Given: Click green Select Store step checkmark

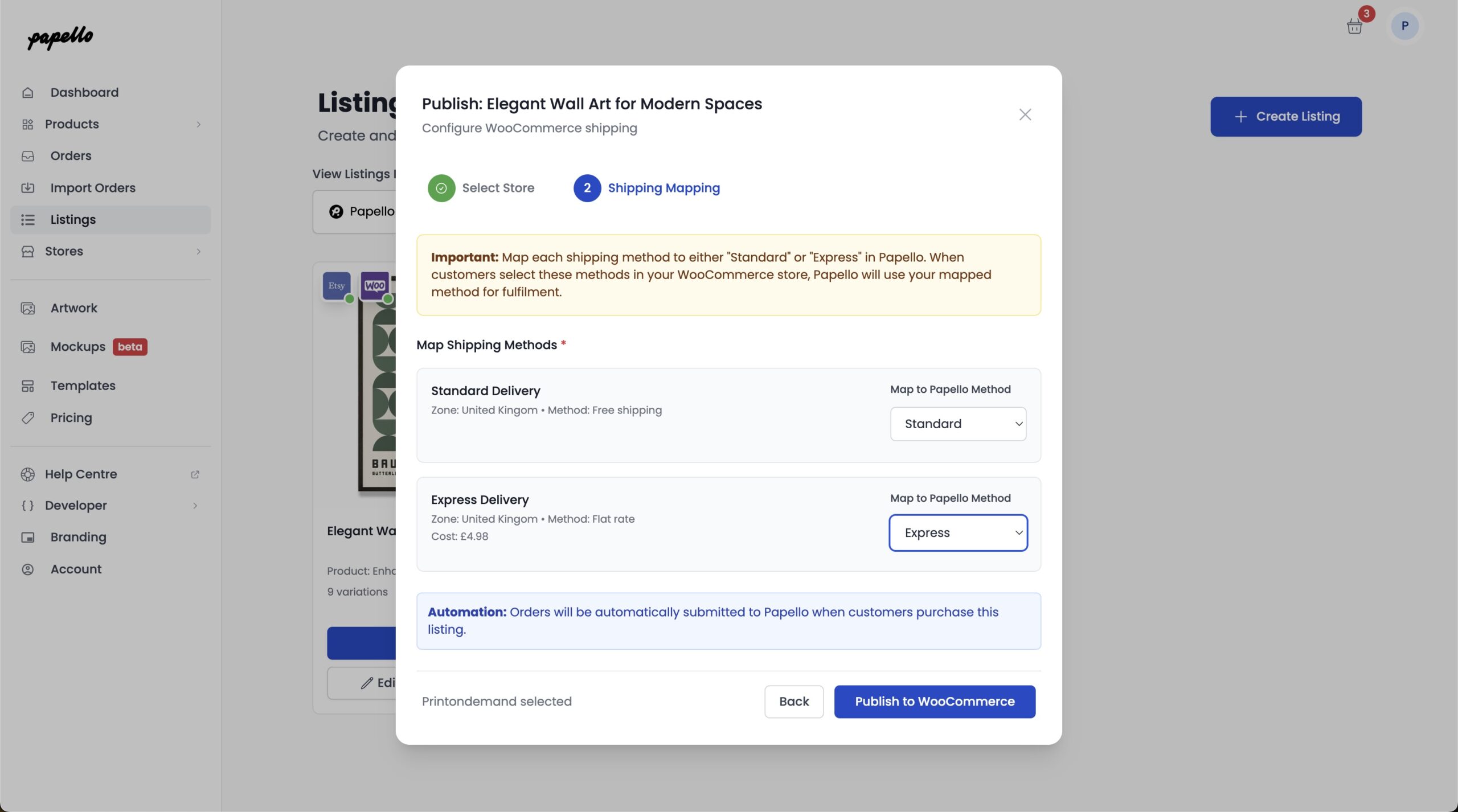Looking at the screenshot, I should point(441,188).
